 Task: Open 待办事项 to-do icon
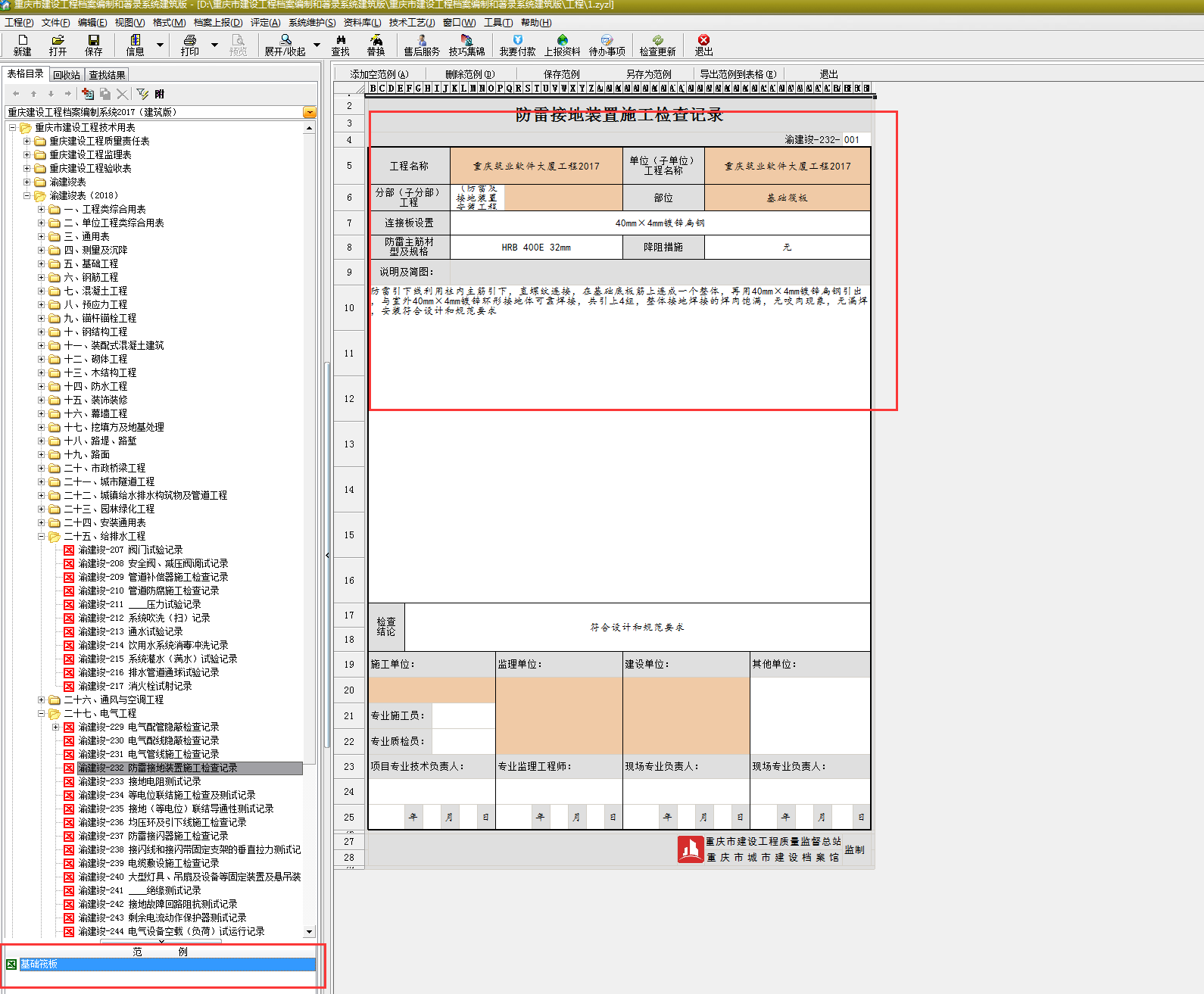(607, 45)
